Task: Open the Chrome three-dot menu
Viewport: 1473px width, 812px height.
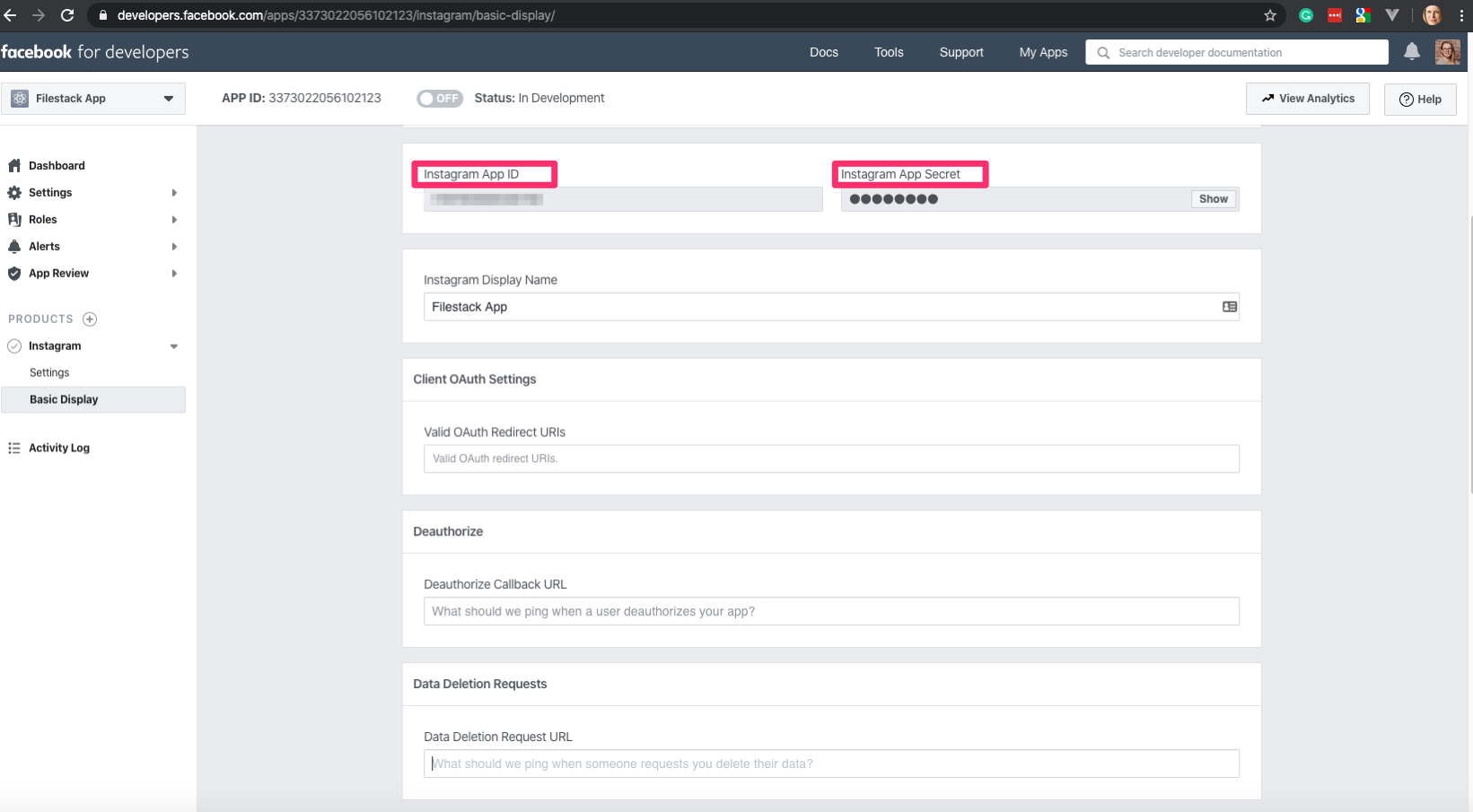Action: tap(1461, 15)
